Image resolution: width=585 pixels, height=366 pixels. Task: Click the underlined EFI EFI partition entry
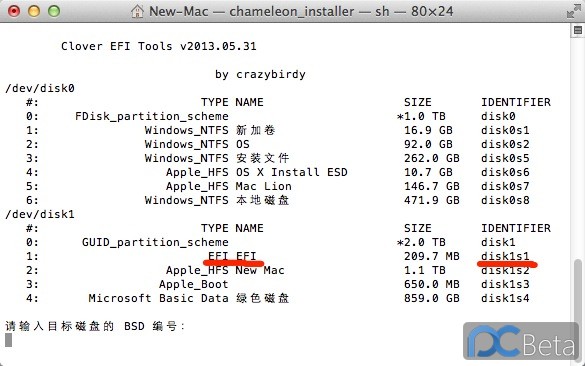tap(232, 256)
